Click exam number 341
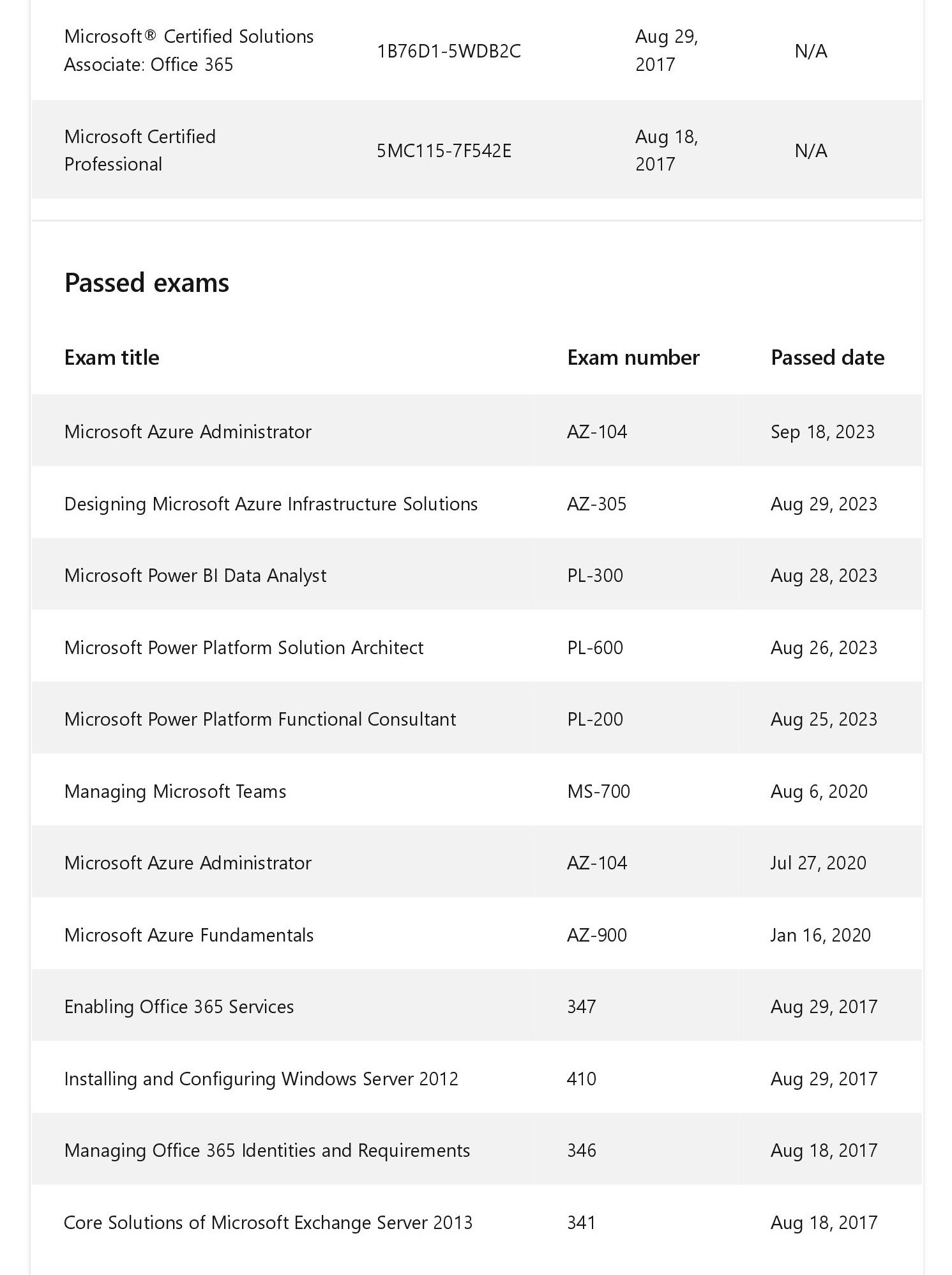Viewport: 952px width, 1275px height. [581, 1223]
